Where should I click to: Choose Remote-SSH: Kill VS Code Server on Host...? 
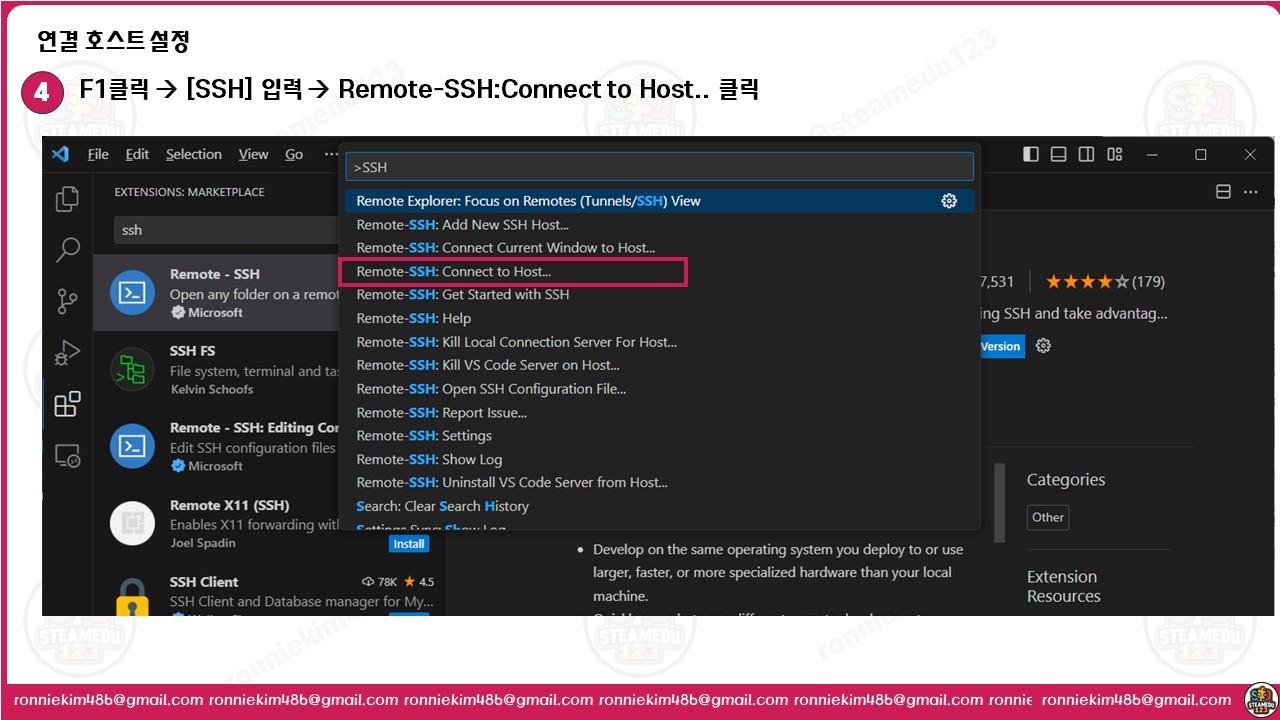(660, 365)
